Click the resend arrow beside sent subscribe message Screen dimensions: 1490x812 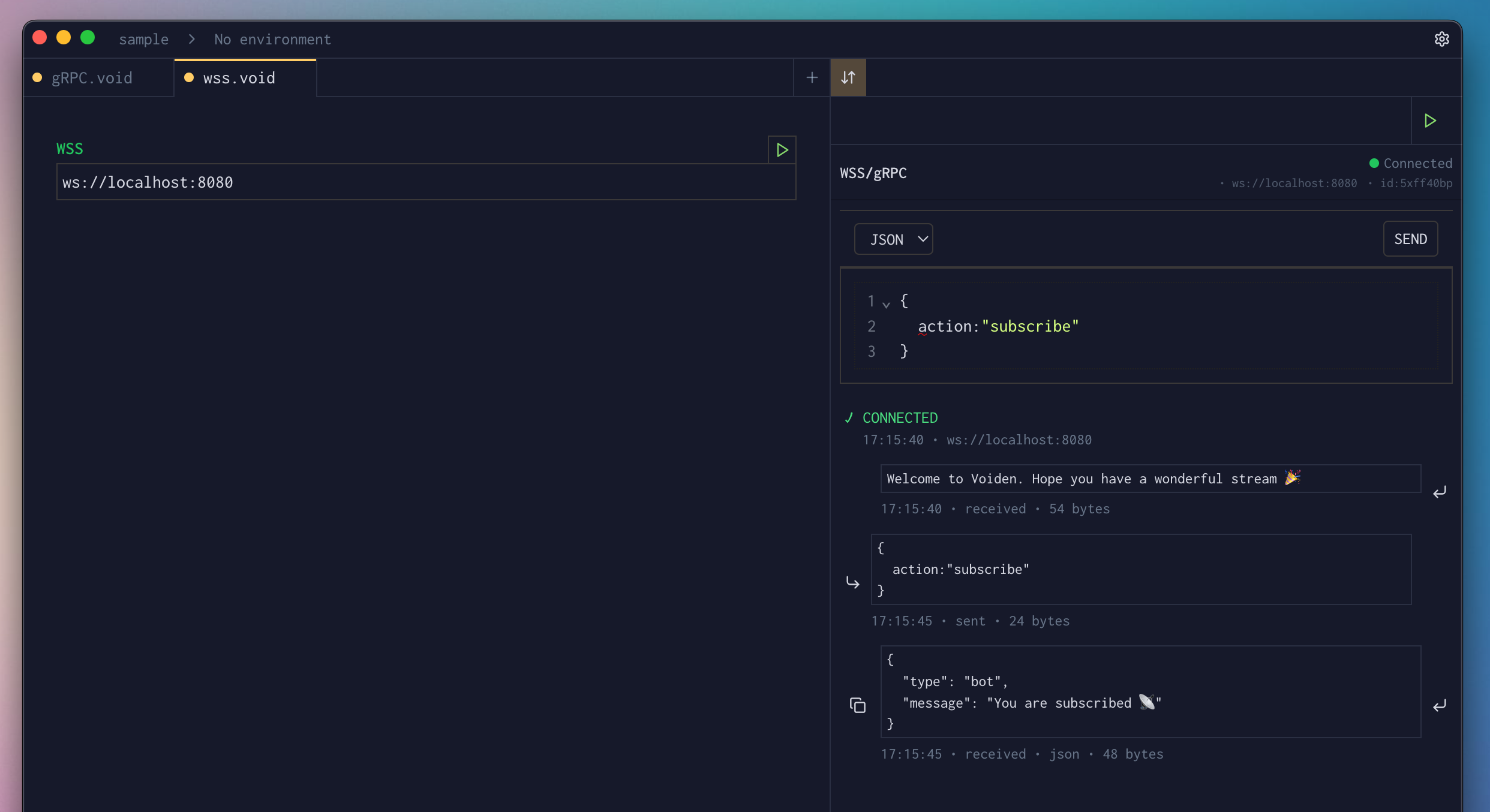coord(852,582)
